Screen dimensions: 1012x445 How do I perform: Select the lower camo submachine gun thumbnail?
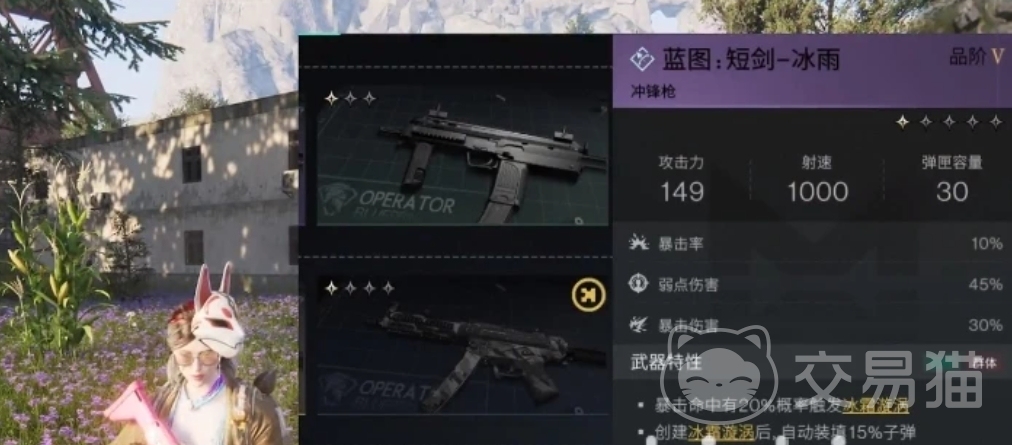coord(462,344)
